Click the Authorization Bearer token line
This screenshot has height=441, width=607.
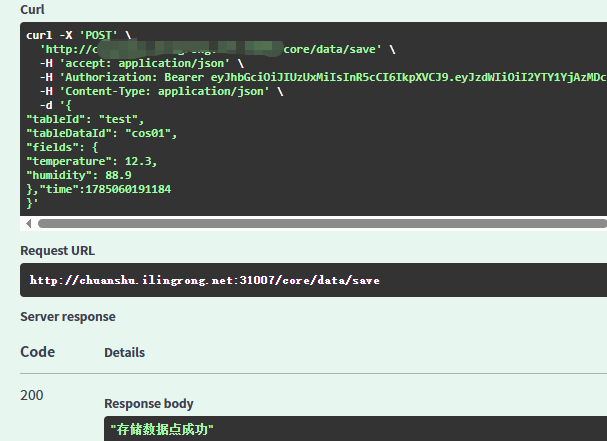point(323,77)
